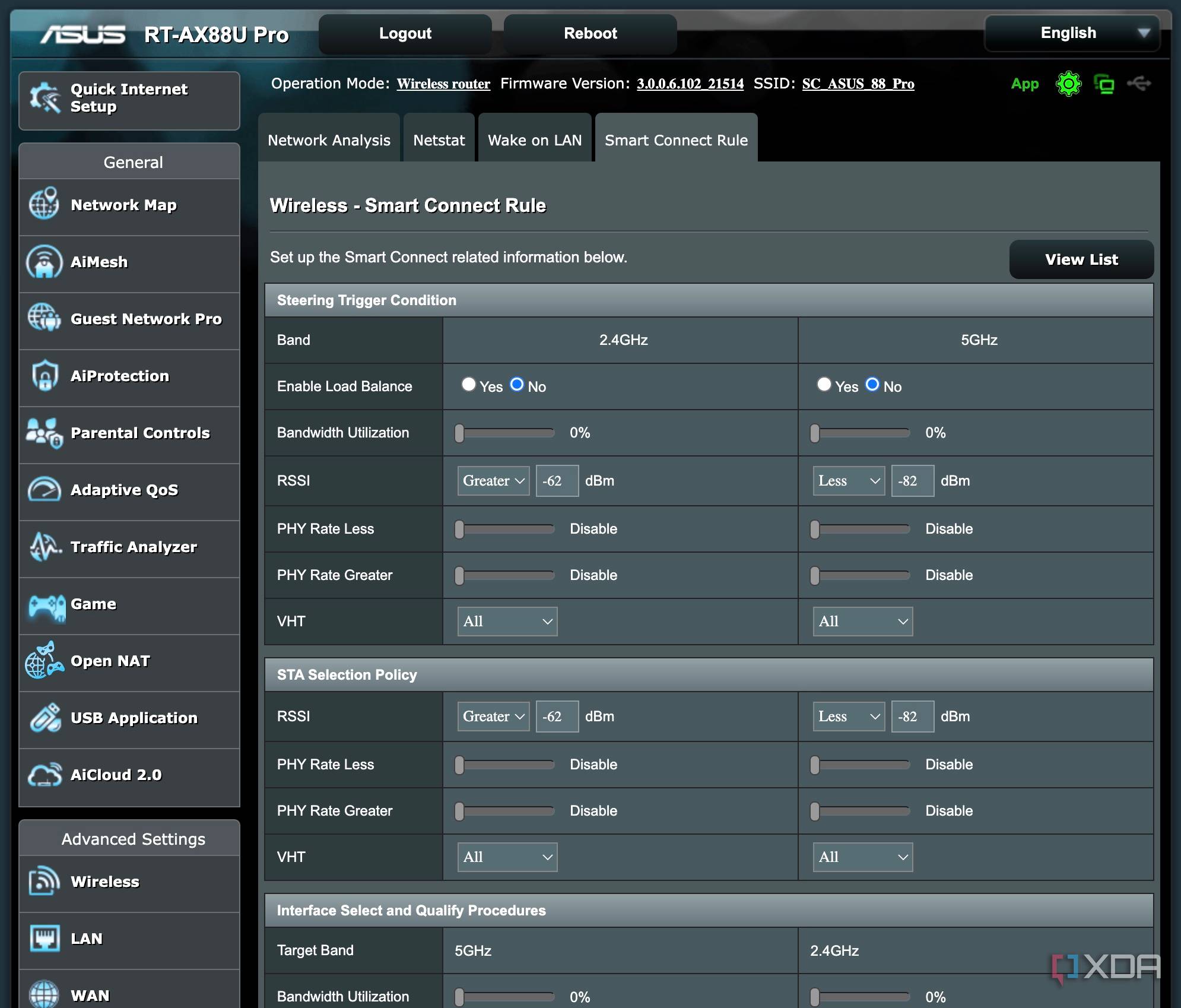Viewport: 1181px width, 1008px height.
Task: Open 2.4GHz STA Selection VHT dropdown
Action: click(507, 857)
